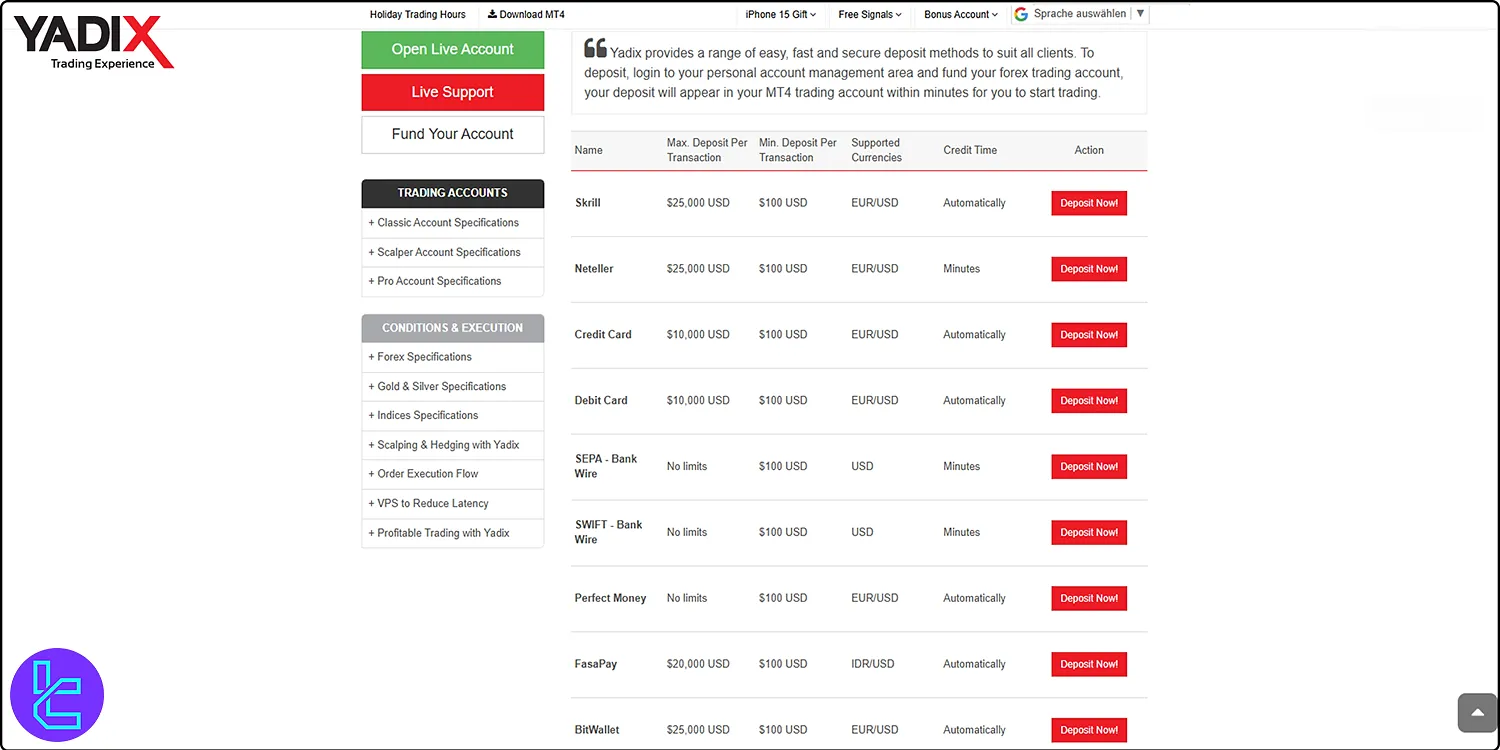Screen dimensions: 1500x750
Task: Click SWIFT - Bank Wire name
Action: point(609,532)
